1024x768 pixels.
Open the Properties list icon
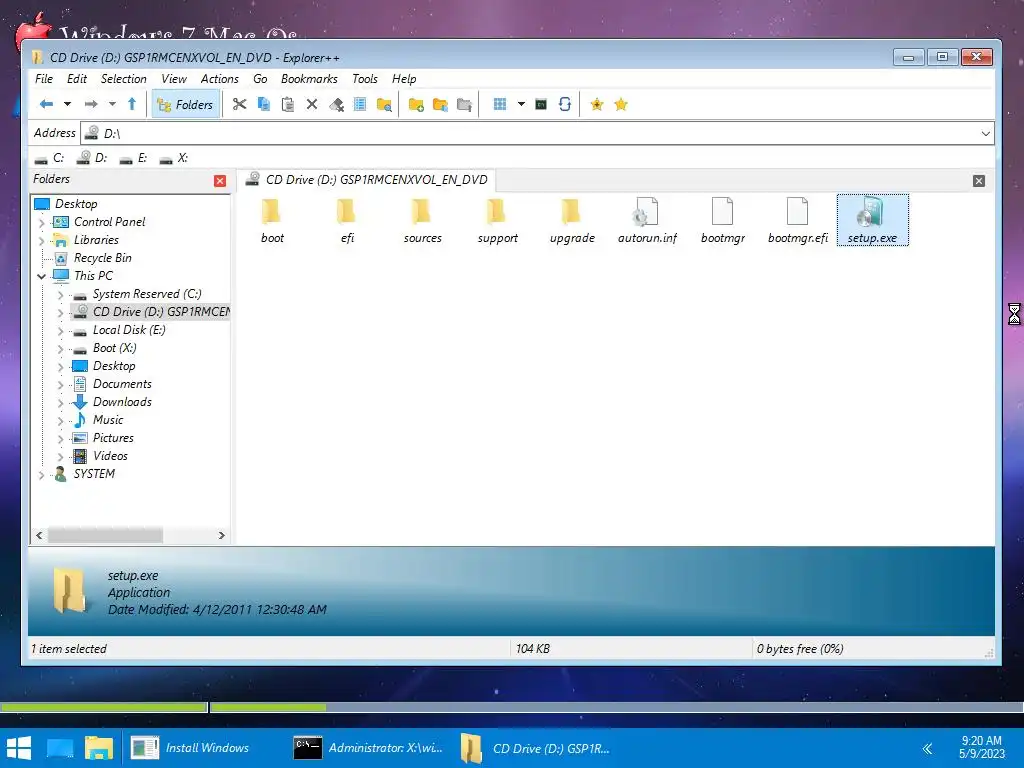360,104
